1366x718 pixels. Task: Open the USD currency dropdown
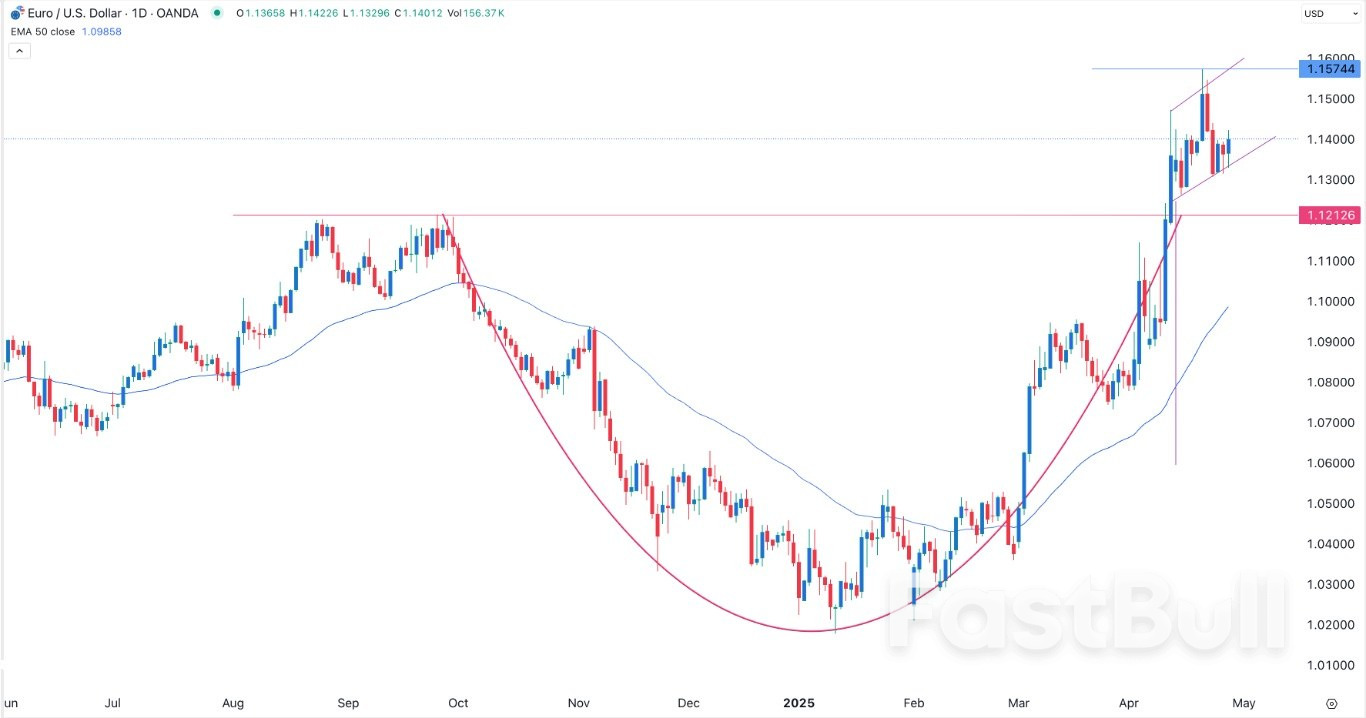[1330, 13]
